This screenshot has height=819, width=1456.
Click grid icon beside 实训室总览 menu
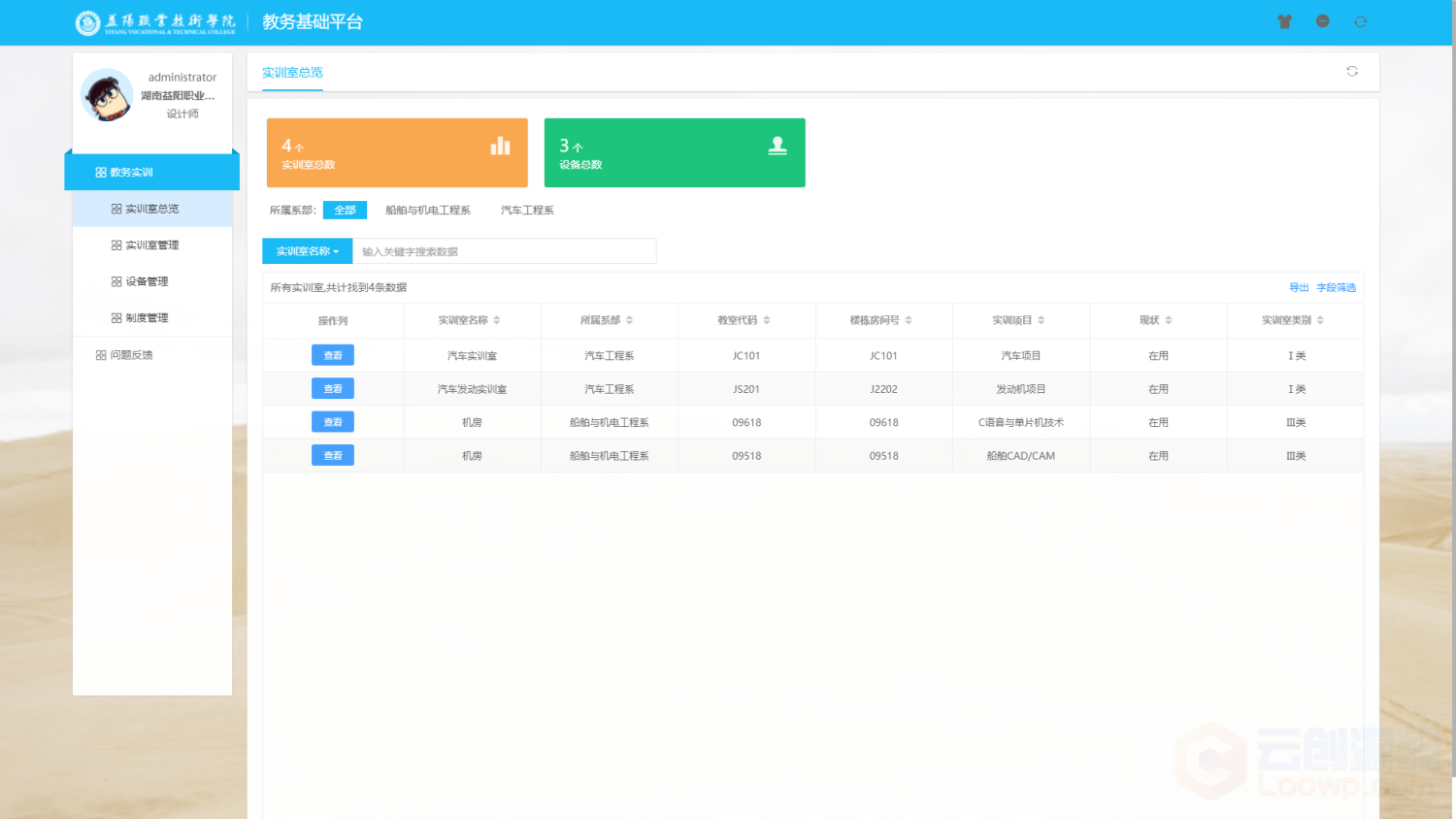(116, 209)
